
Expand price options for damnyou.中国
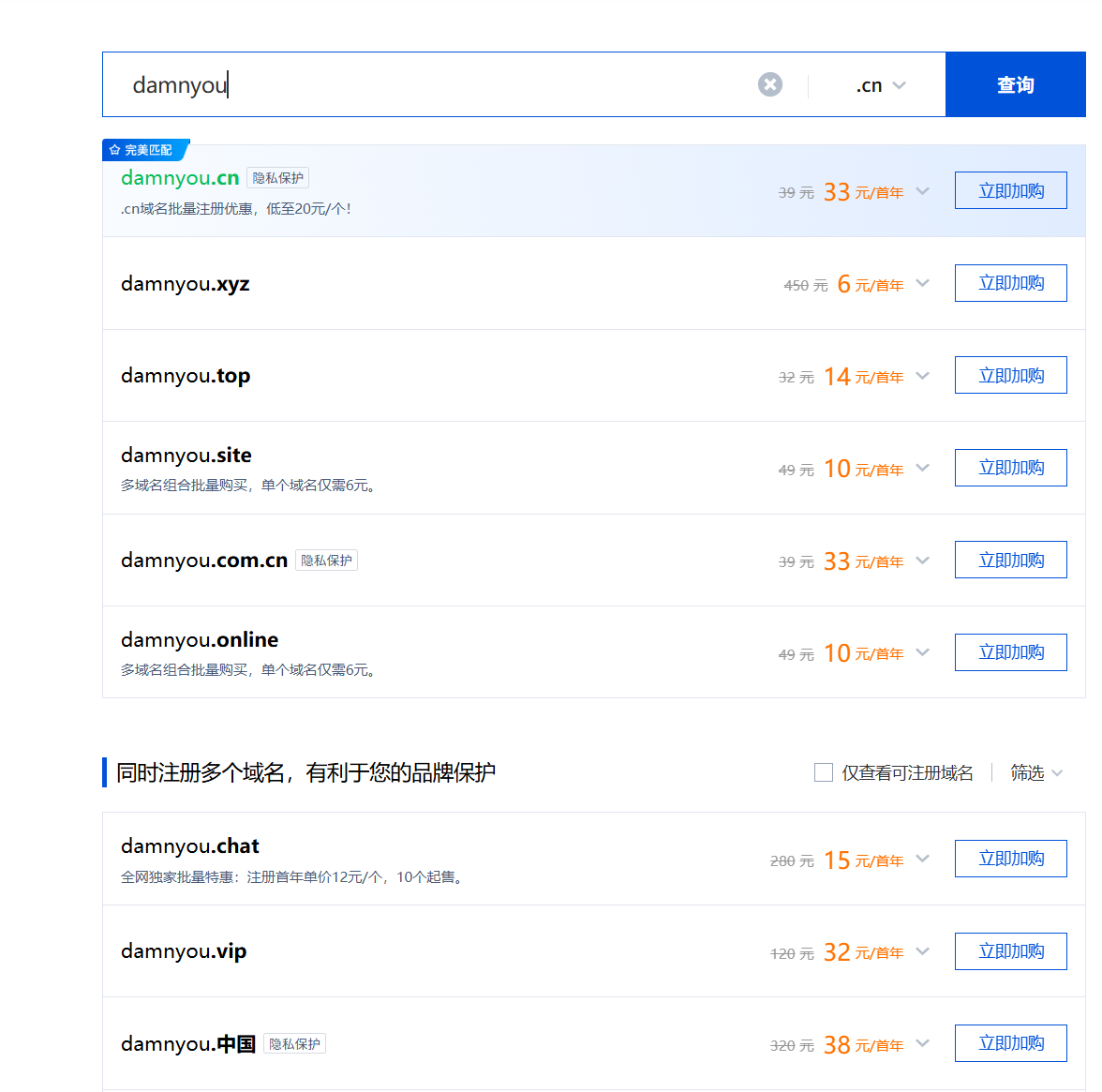tap(922, 1043)
